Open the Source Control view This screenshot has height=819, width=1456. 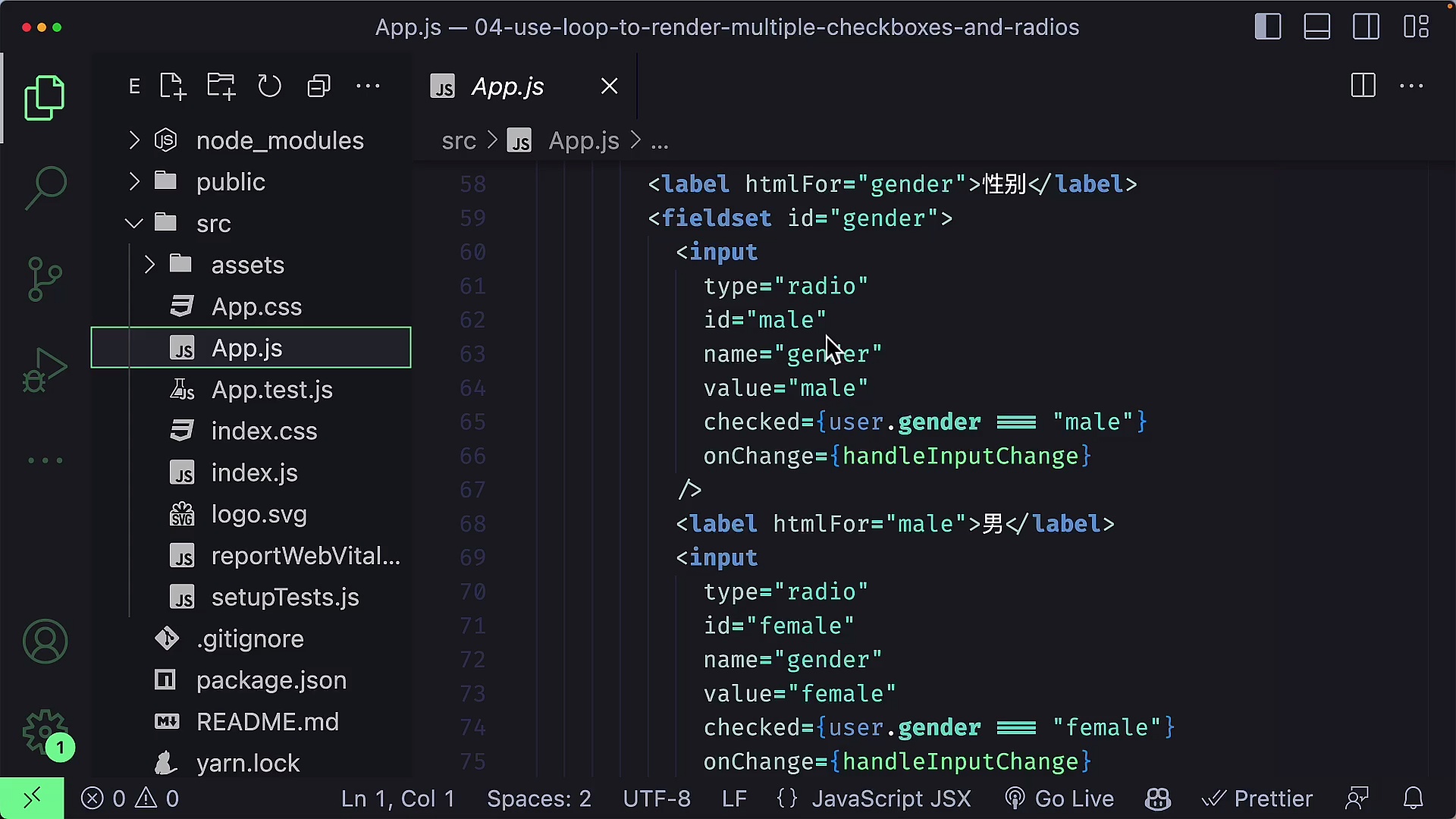[45, 278]
